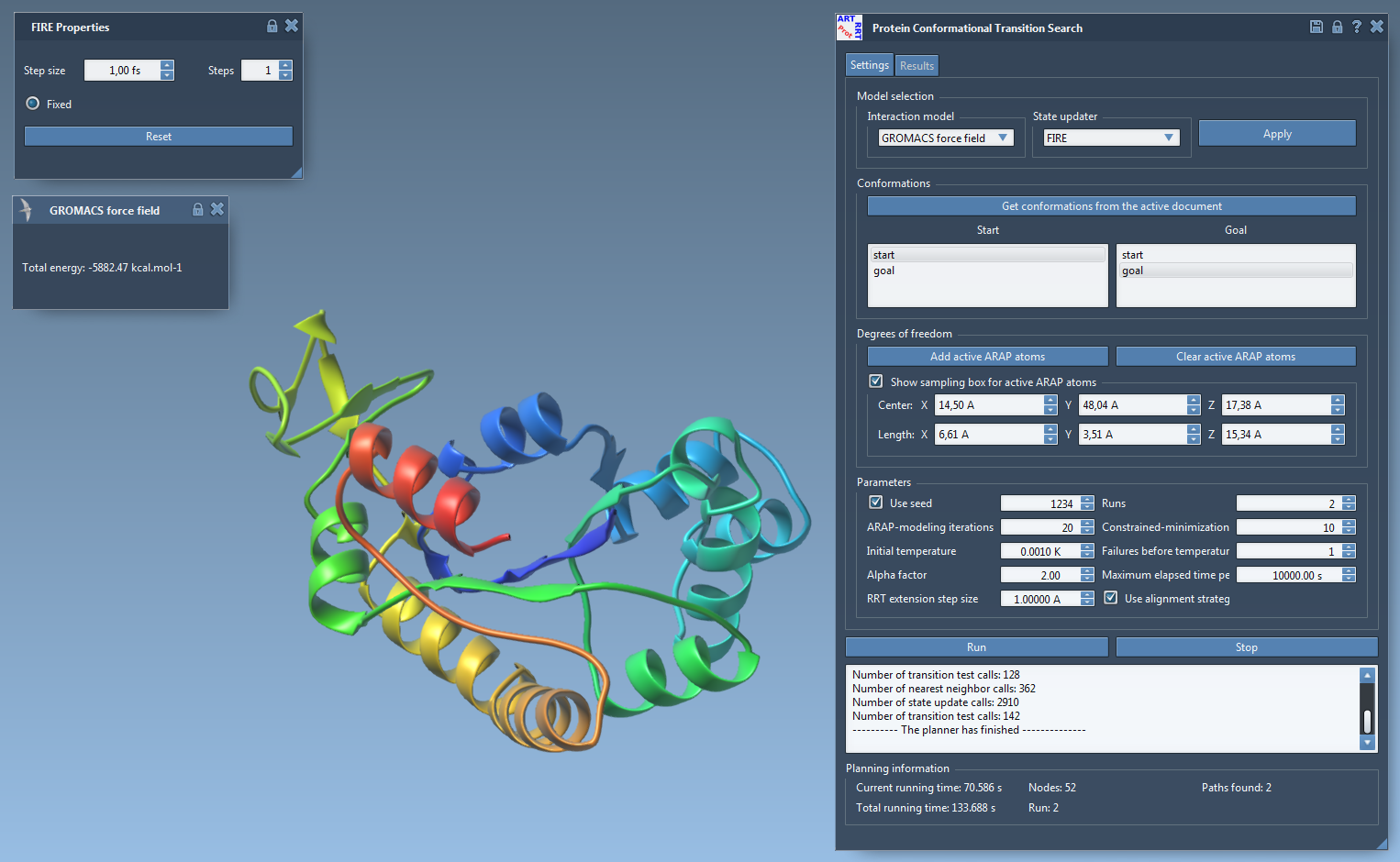Open help question mark in transition search panel

click(x=1356, y=27)
